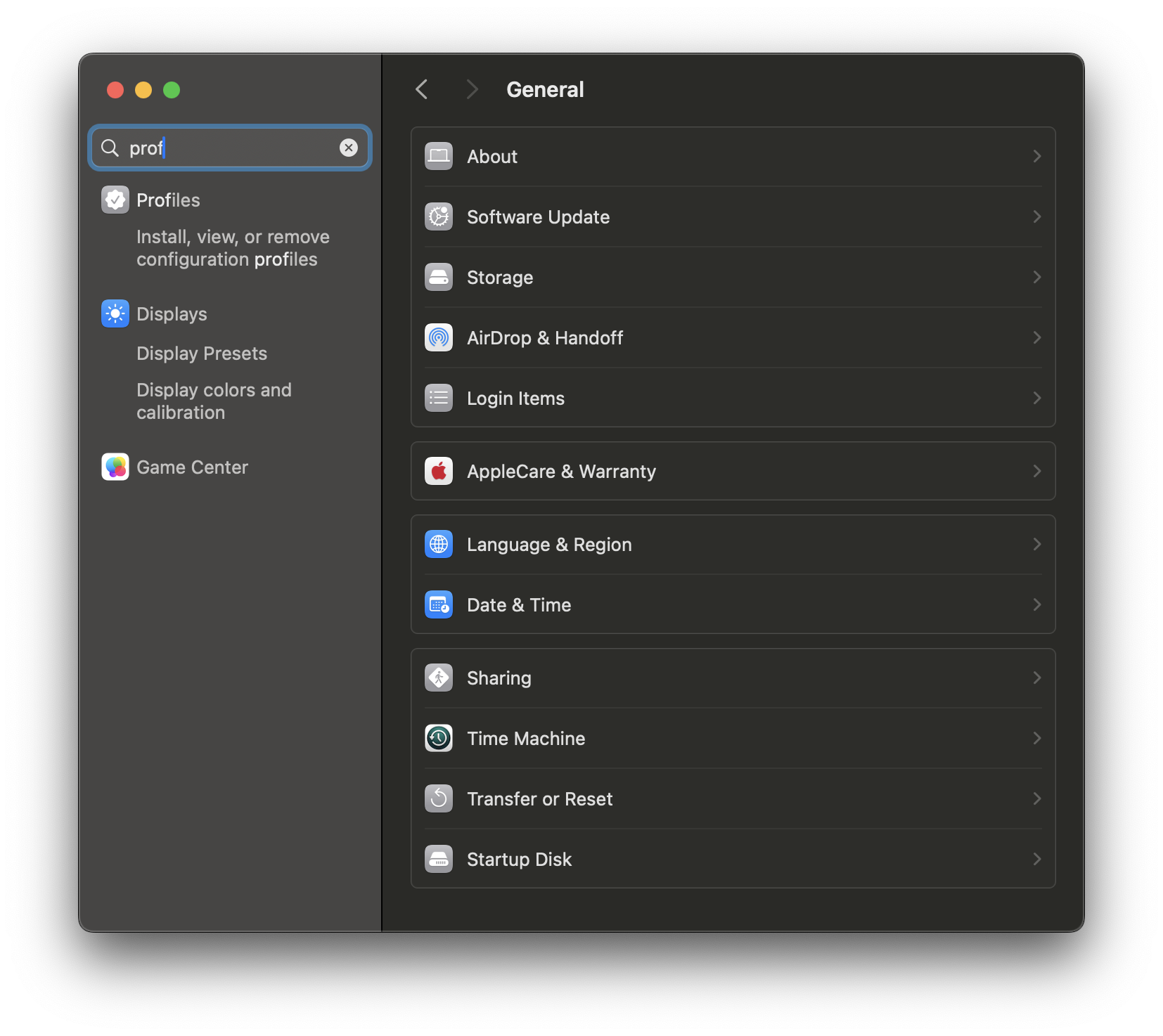1163x1036 pixels.
Task: Open the AirDrop & Handoff row chevron
Action: [x=1037, y=337]
